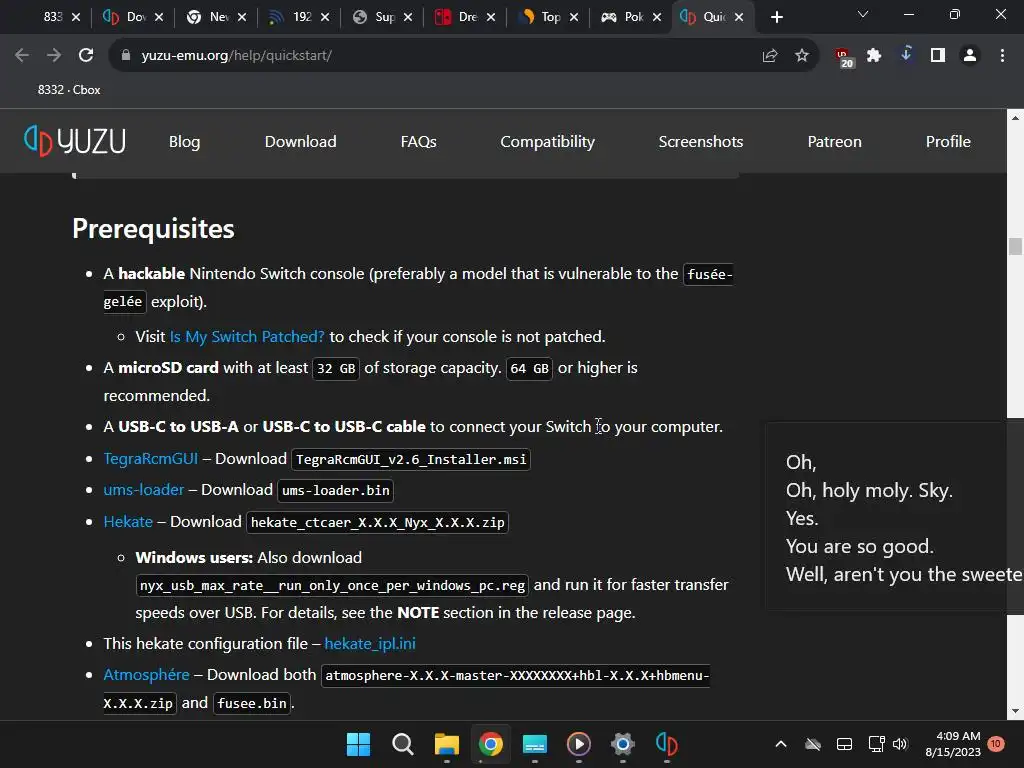Click the padlock site info icon
1024x768 pixels.
click(126, 56)
